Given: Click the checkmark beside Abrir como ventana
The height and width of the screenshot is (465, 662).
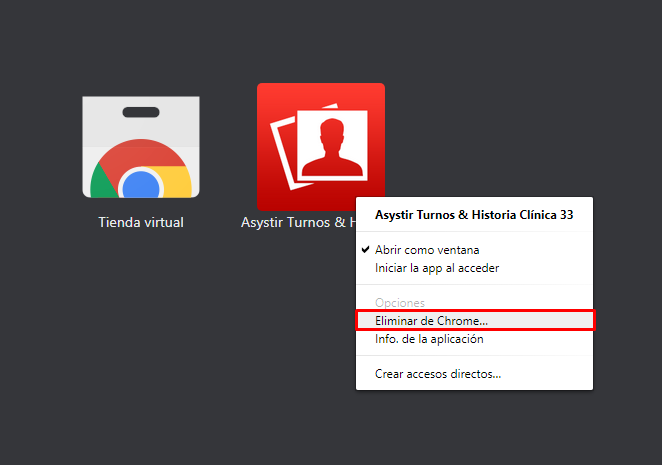Looking at the screenshot, I should point(366,249).
